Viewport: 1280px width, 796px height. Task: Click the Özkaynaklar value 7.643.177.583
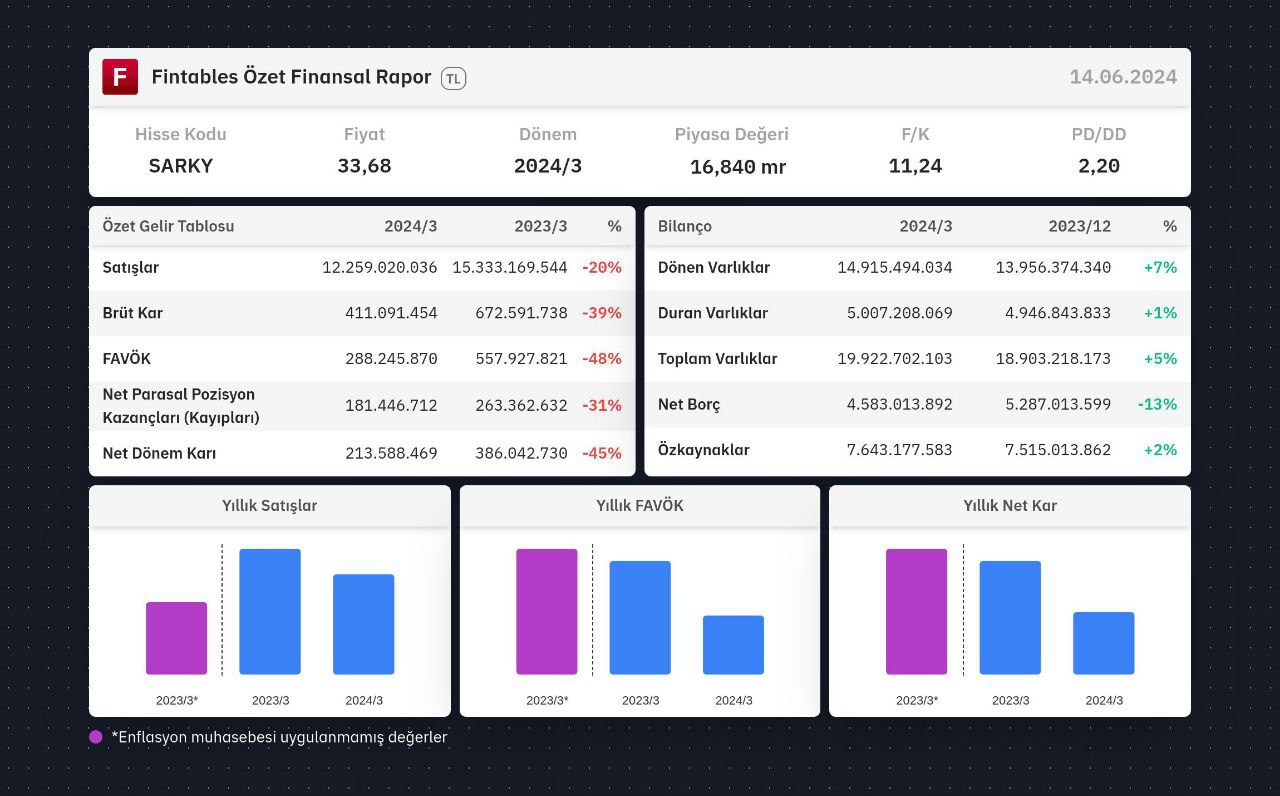(900, 450)
